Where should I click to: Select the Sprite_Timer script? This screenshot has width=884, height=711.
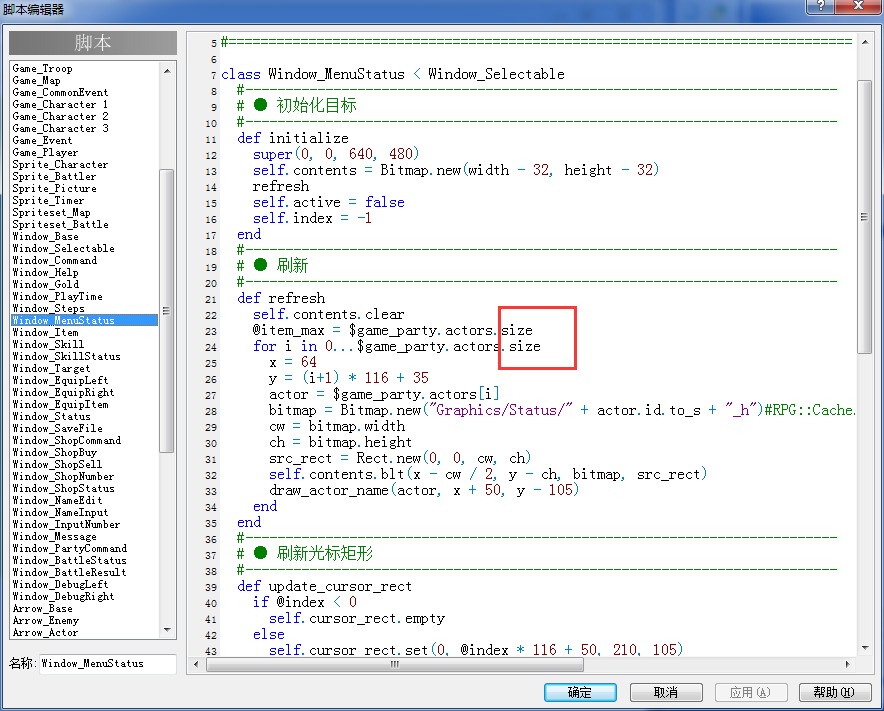(48, 200)
